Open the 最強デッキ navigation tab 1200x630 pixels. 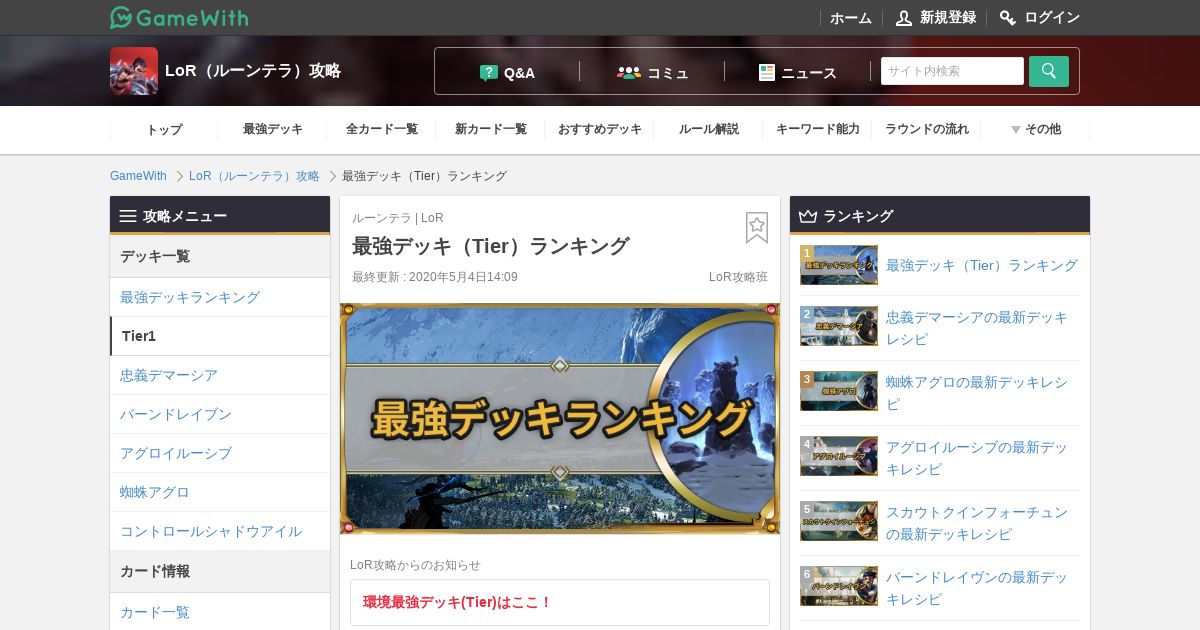273,129
